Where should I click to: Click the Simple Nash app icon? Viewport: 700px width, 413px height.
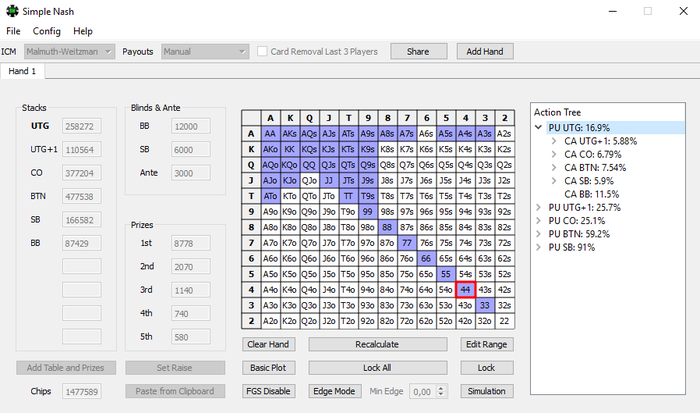coord(10,10)
